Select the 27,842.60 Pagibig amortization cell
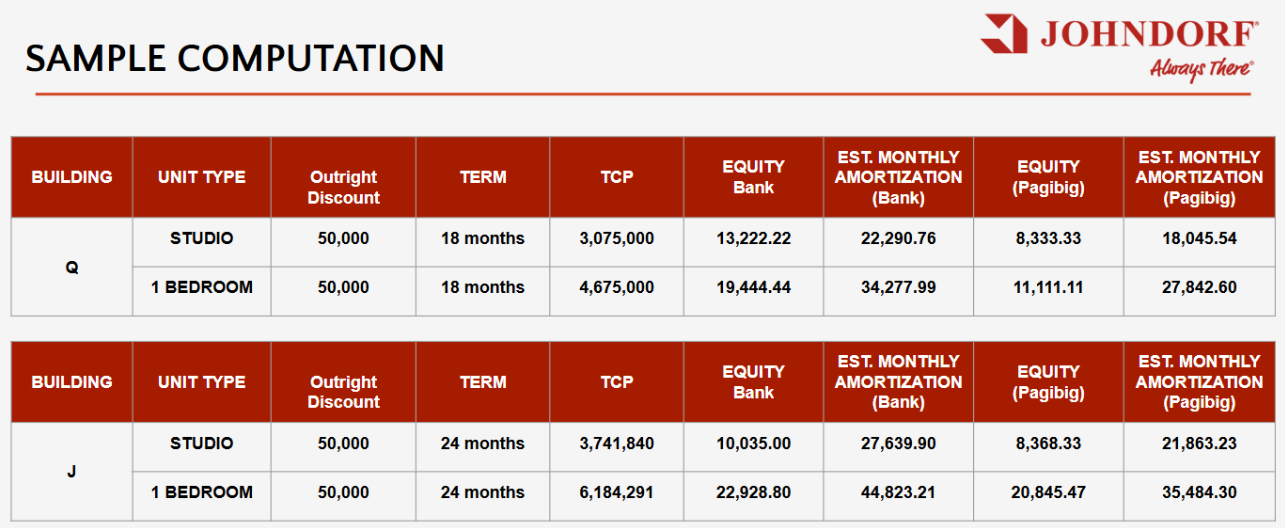 coord(1199,288)
